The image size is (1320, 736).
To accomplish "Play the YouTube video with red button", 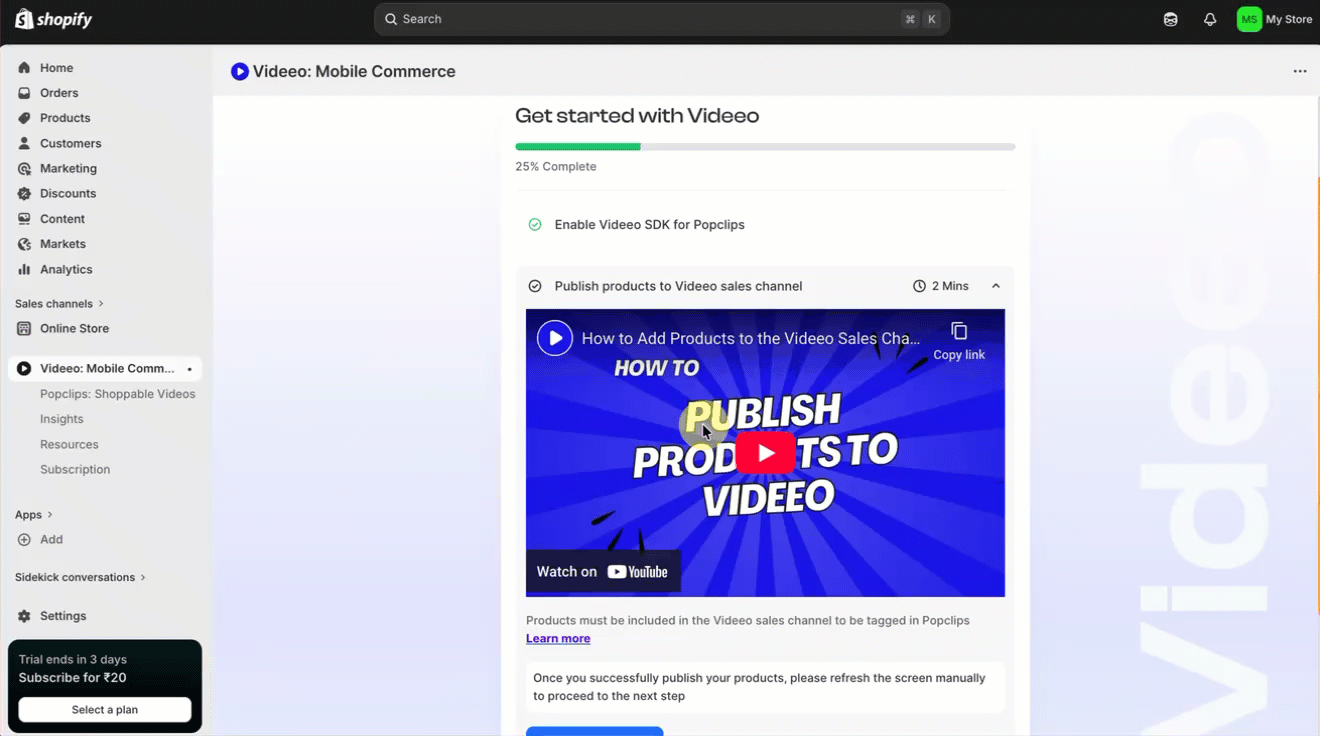I will pyautogui.click(x=765, y=453).
